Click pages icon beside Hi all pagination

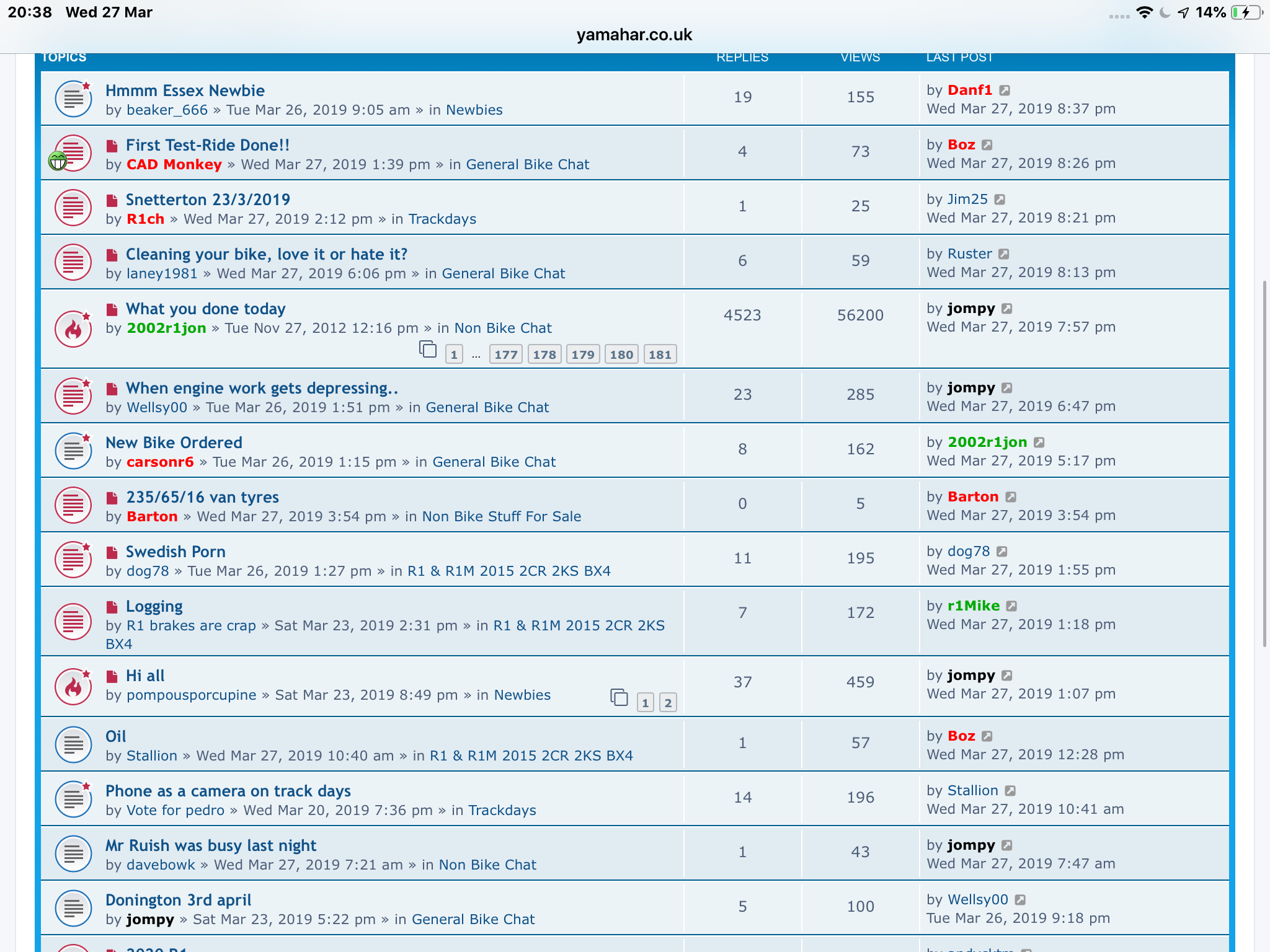tap(619, 697)
